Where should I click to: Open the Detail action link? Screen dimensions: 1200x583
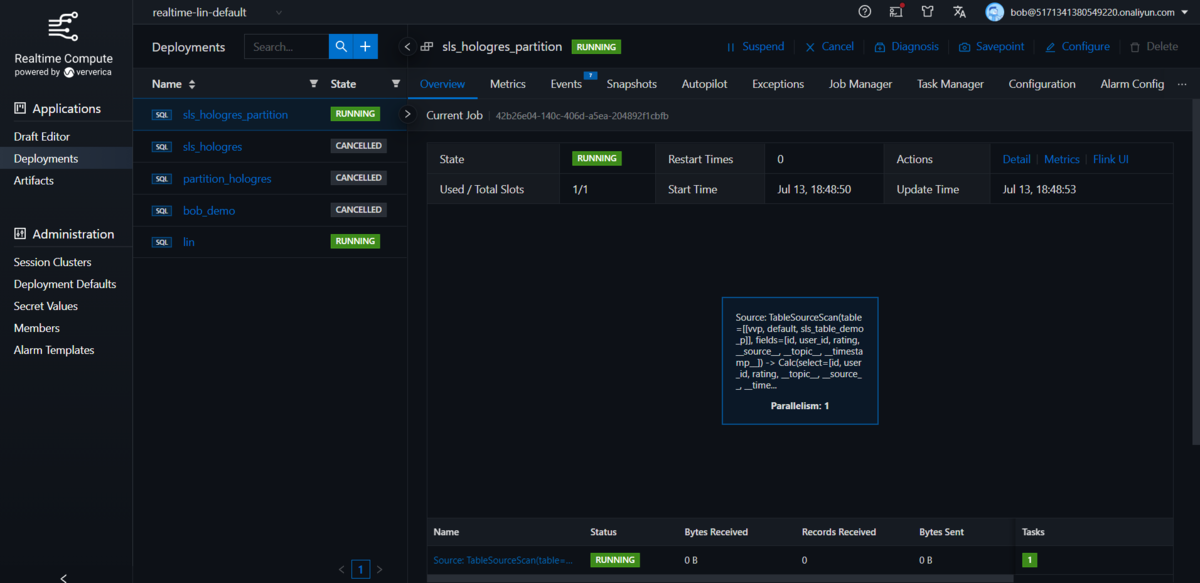pos(1016,159)
